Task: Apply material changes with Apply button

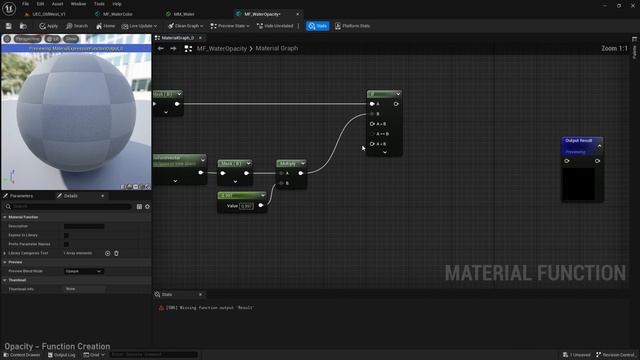Action: pyautogui.click(x=49, y=26)
